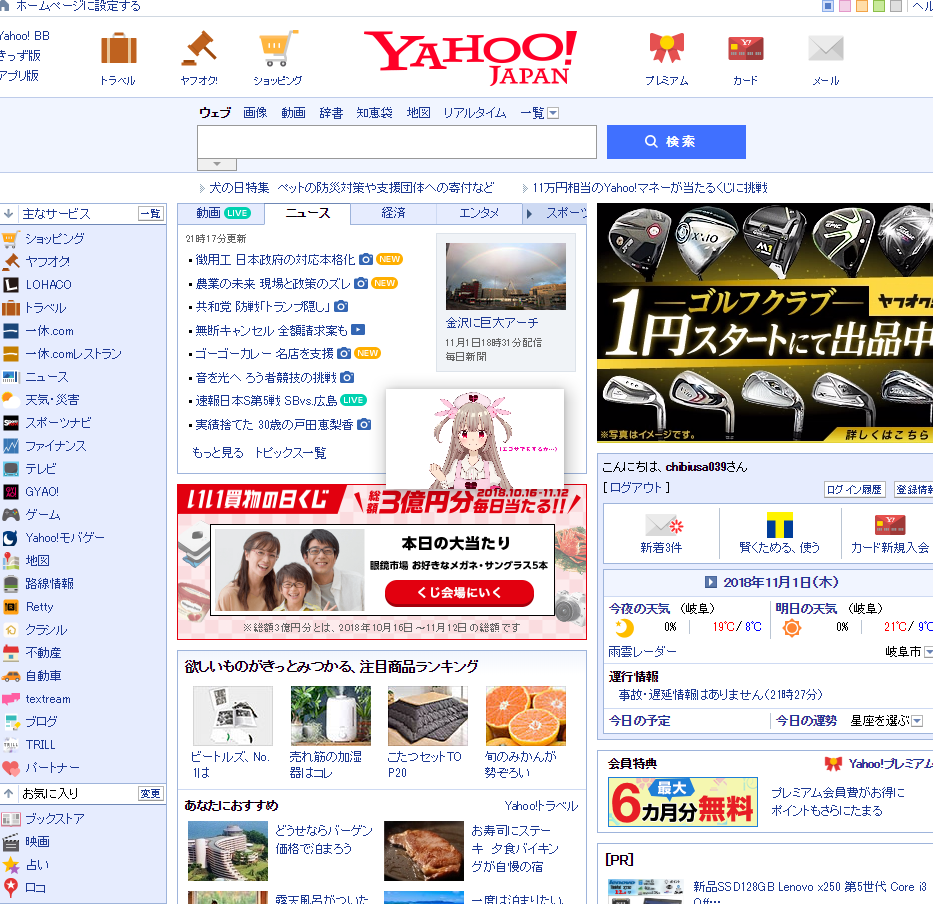This screenshot has width=933, height=904.
Task: Click the ファイナンス chart icon in sidebar
Action: (11, 446)
